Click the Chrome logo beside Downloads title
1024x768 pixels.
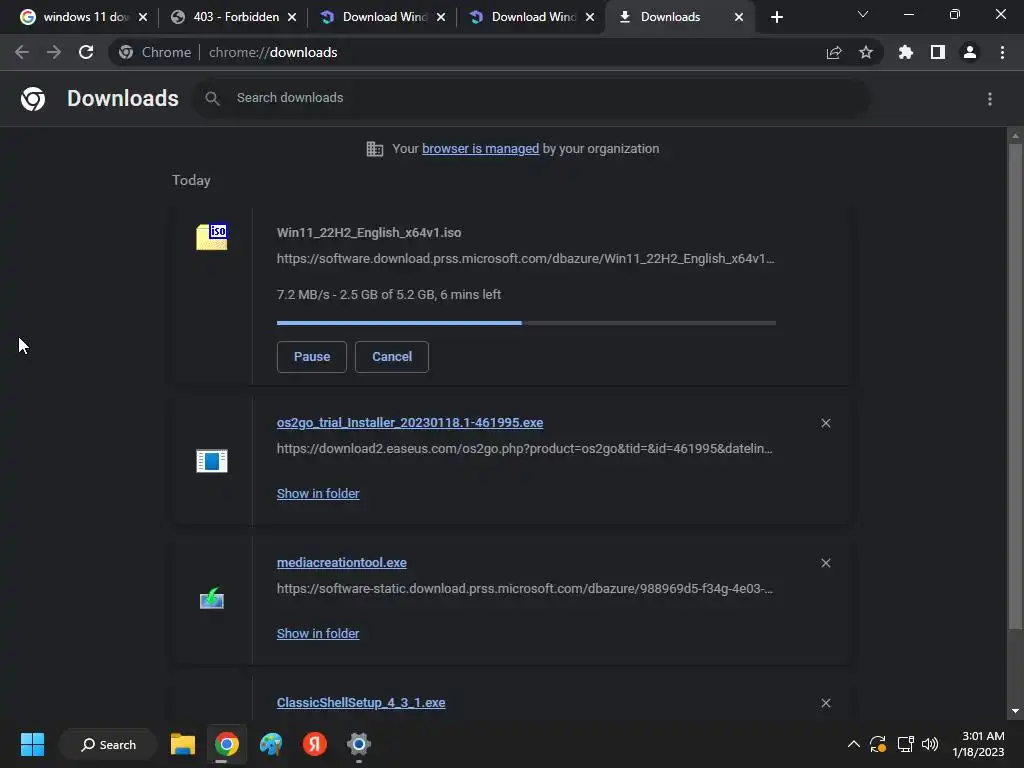click(x=33, y=99)
